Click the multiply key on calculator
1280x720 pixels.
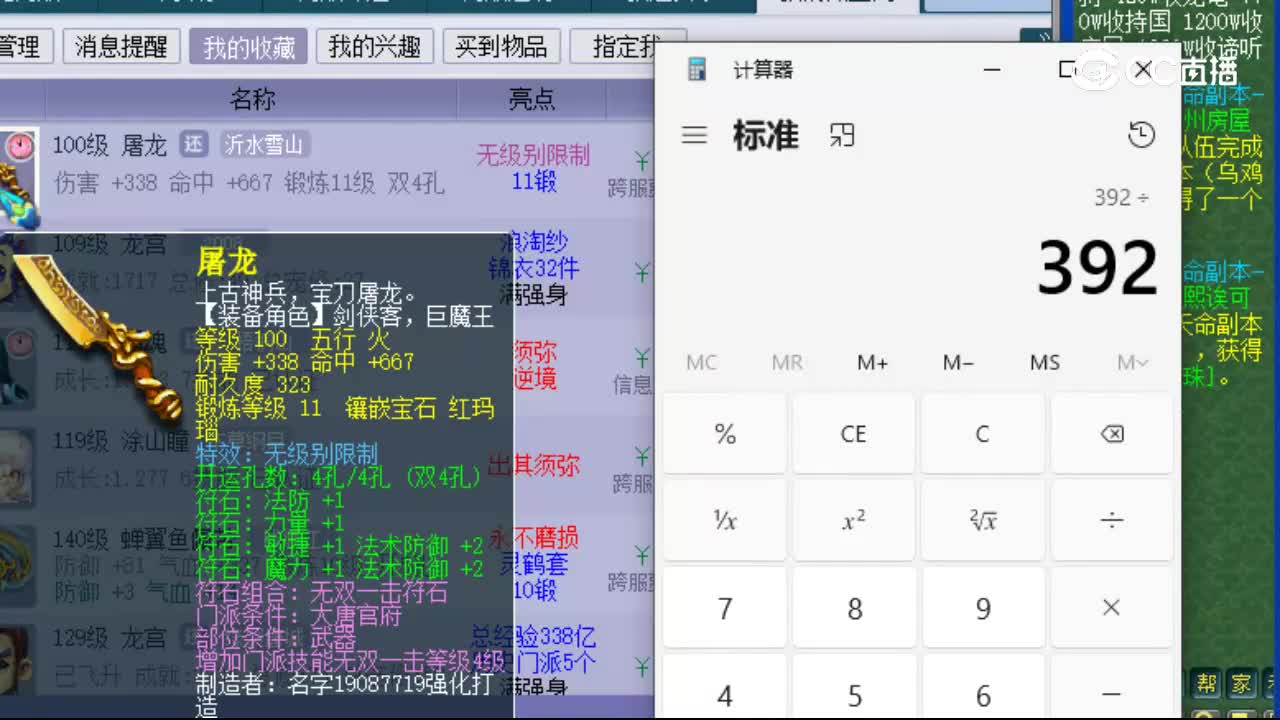point(1111,607)
